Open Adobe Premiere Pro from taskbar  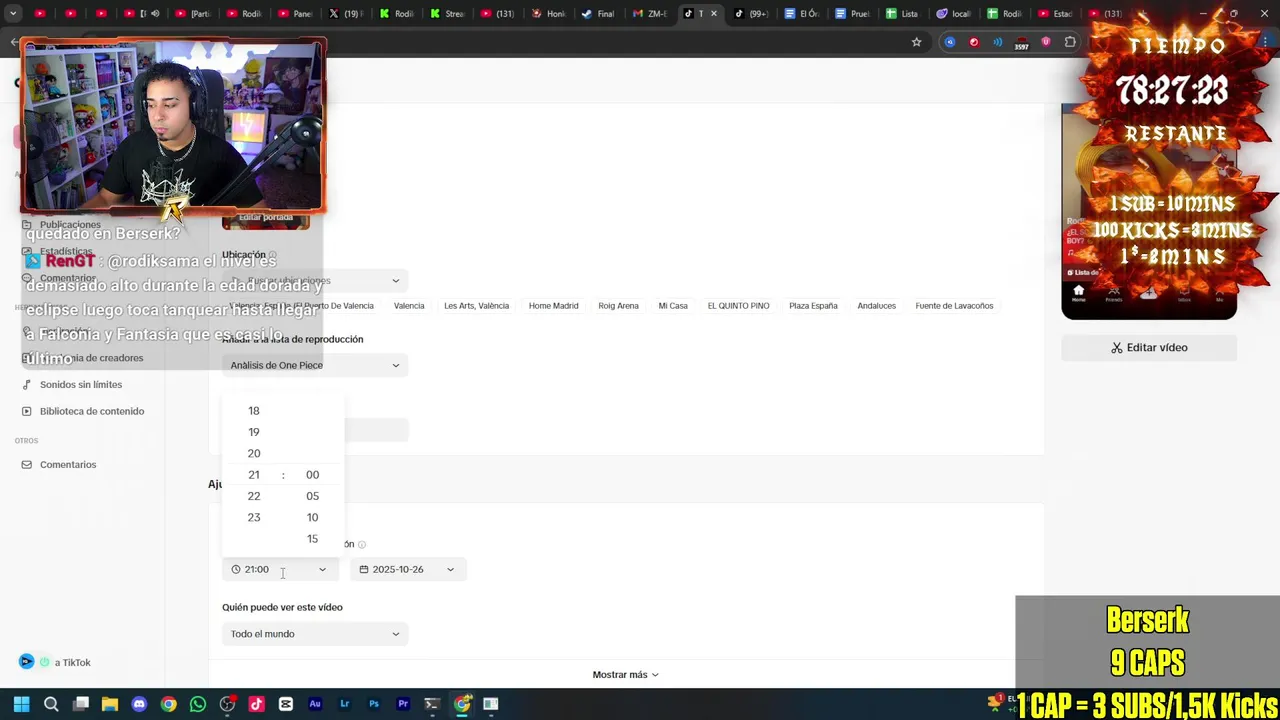click(403, 704)
